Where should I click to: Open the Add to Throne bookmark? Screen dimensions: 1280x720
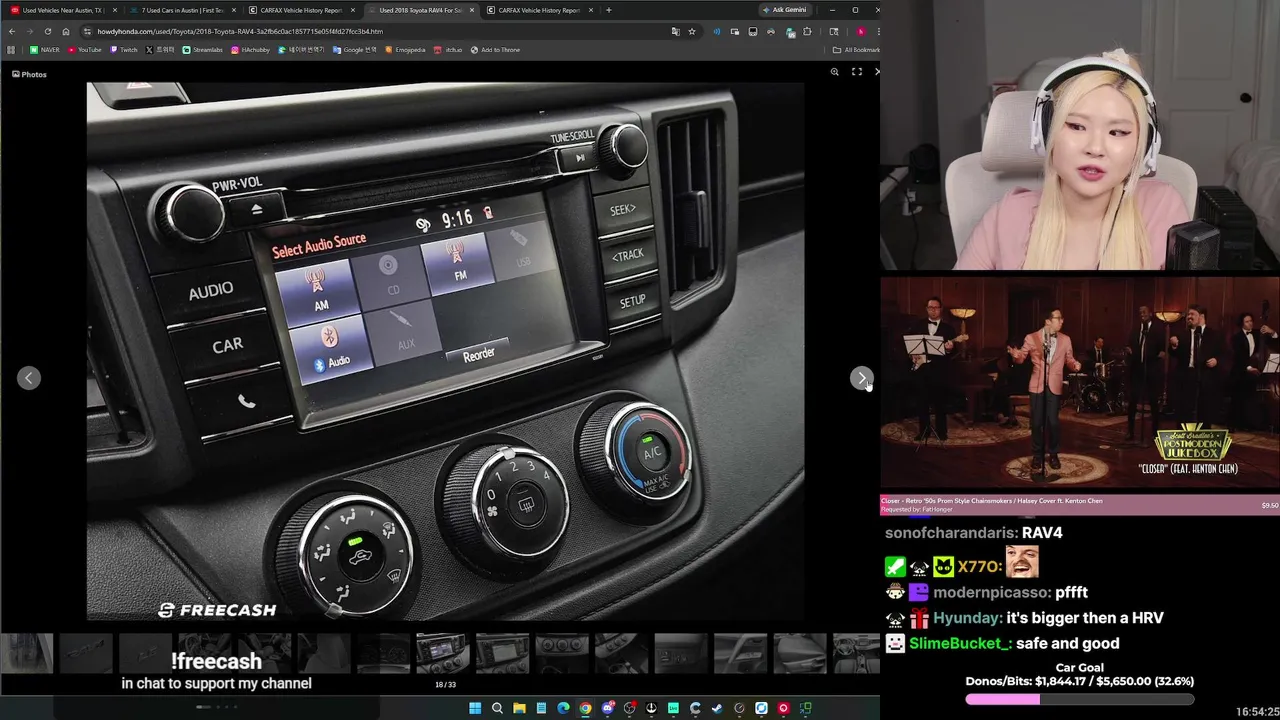click(494, 49)
